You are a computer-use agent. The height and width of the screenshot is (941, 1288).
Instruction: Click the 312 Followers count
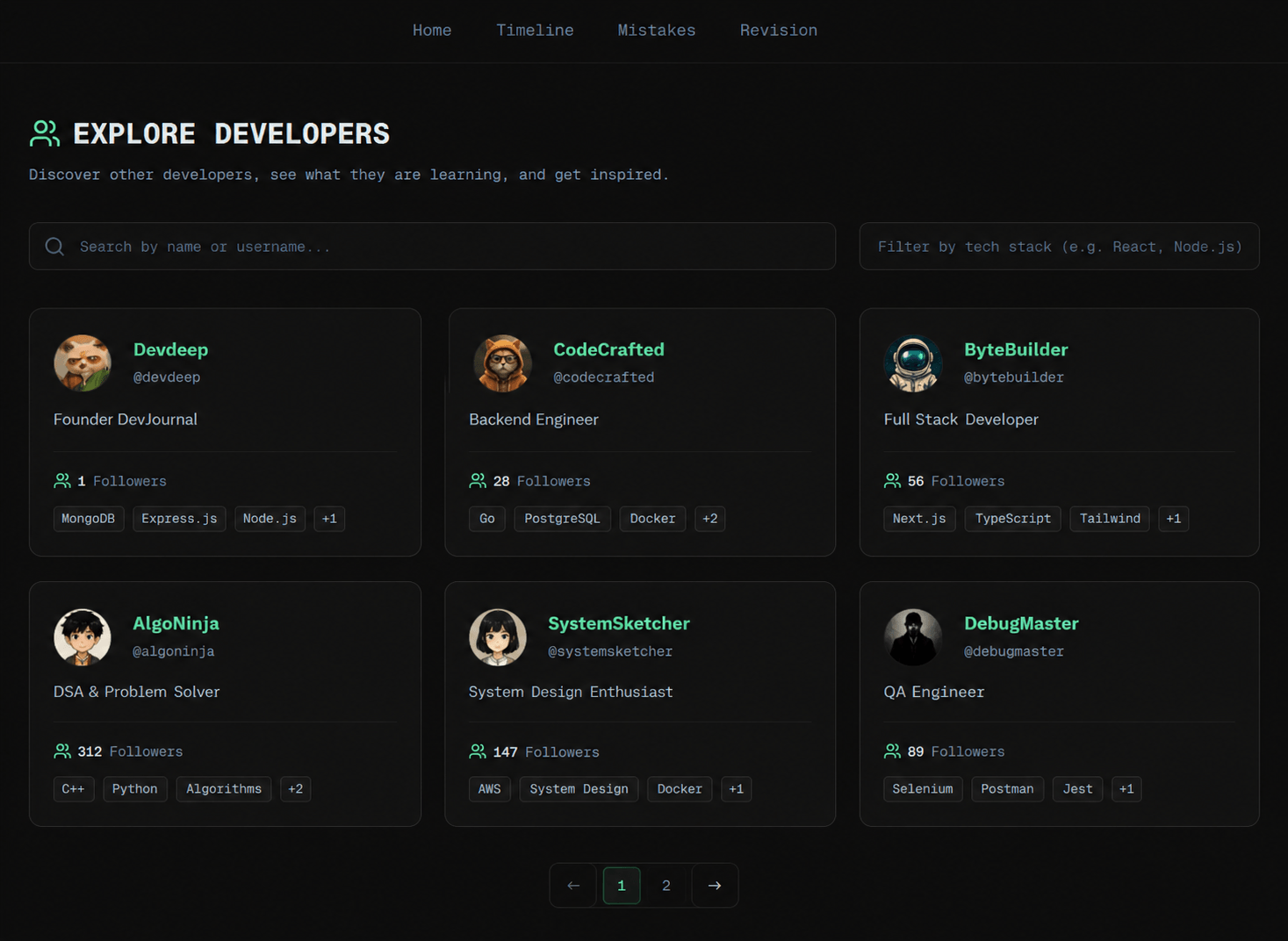(x=130, y=751)
